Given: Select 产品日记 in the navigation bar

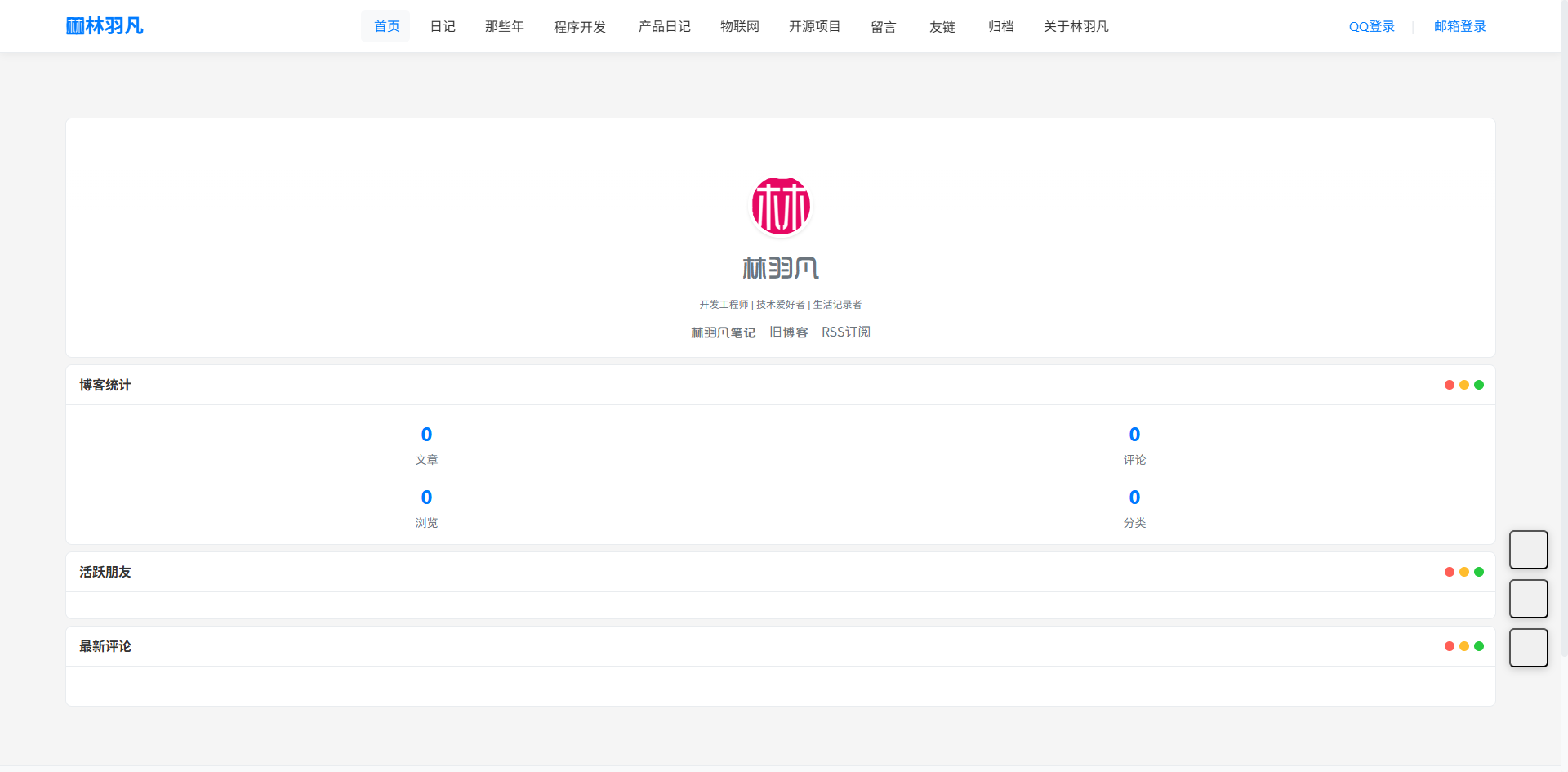Looking at the screenshot, I should coord(664,26).
